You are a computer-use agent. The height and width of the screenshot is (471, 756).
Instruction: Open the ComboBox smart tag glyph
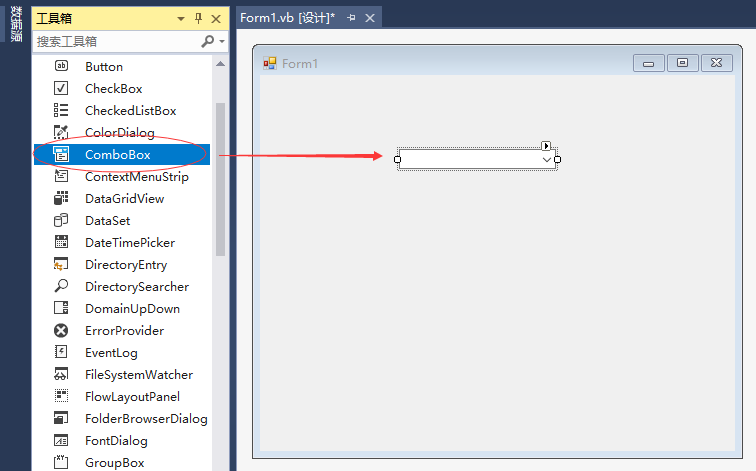pos(546,146)
